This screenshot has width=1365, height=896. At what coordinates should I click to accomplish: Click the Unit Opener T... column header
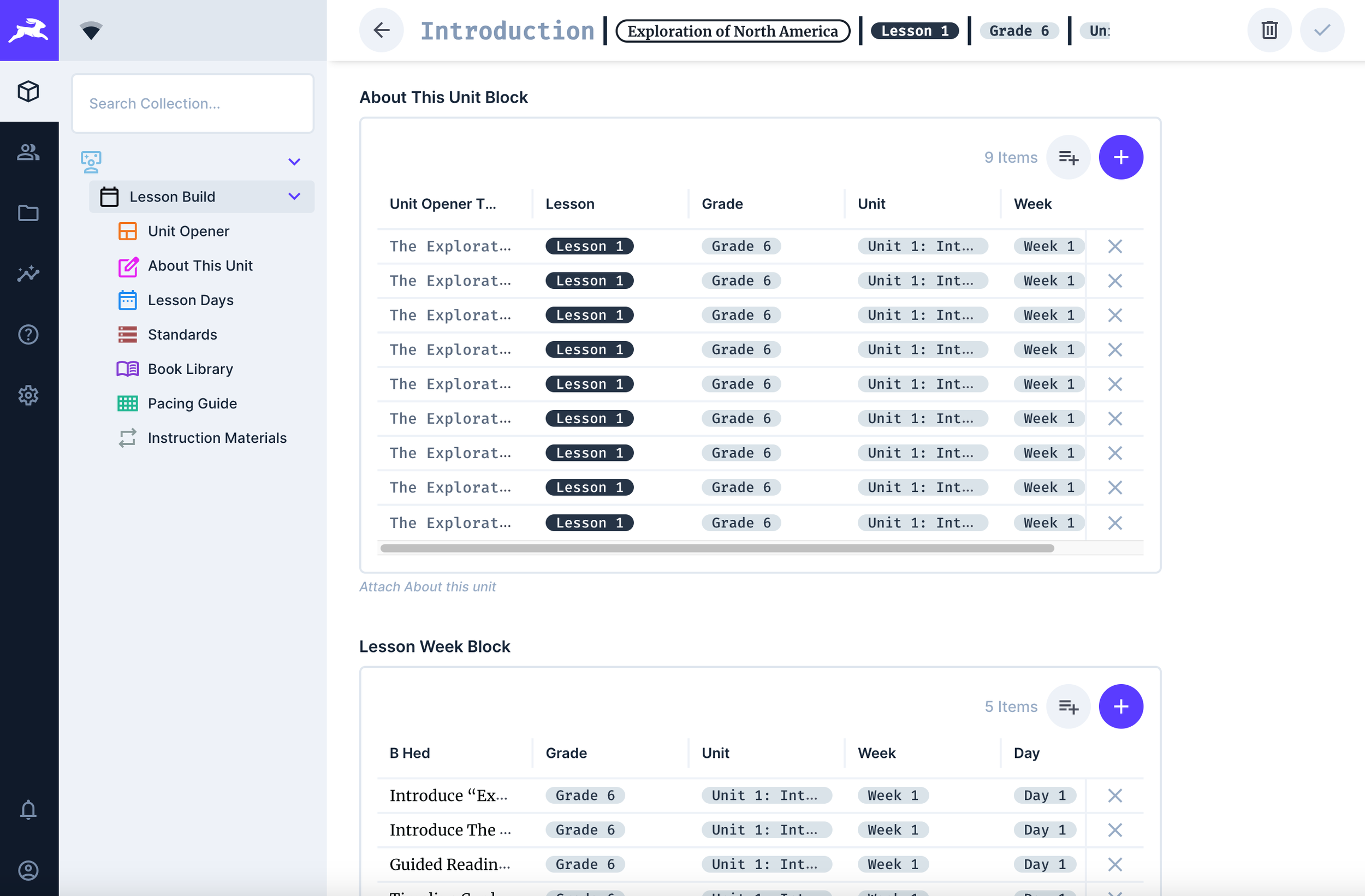click(443, 204)
